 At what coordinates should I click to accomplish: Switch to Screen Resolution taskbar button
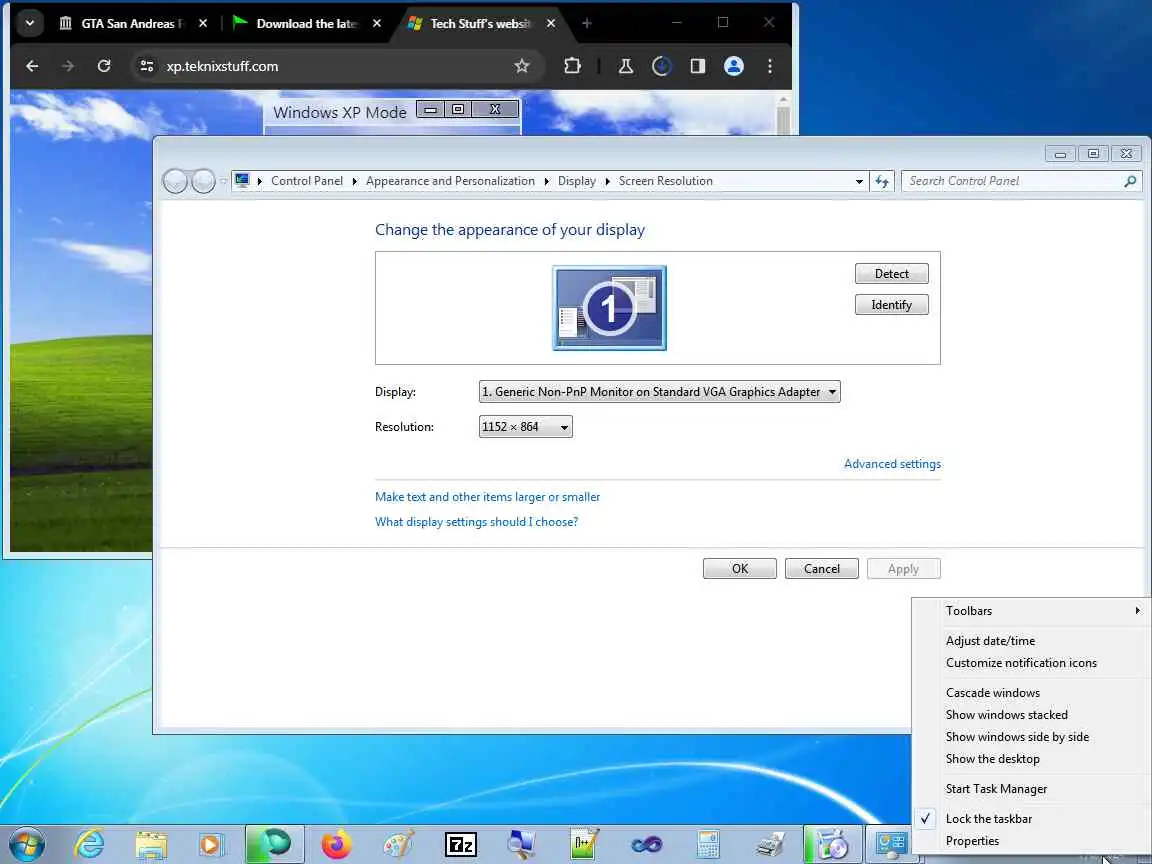pyautogui.click(x=890, y=843)
